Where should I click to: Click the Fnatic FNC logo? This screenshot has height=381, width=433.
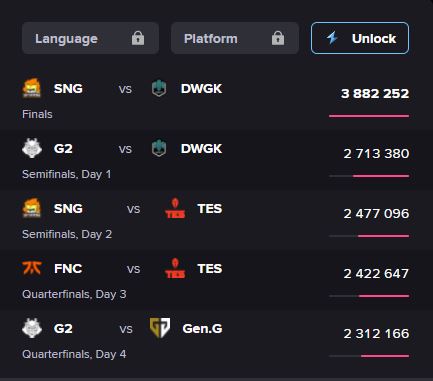[32, 268]
